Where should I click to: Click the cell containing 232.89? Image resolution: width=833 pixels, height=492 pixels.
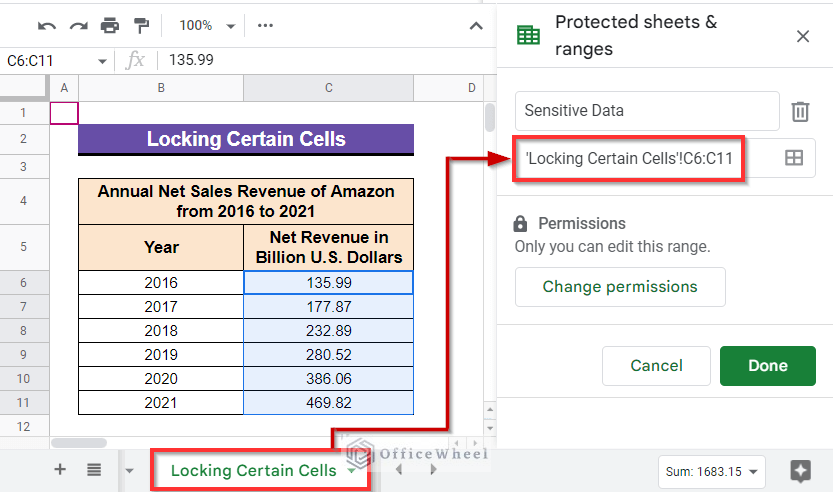point(328,330)
